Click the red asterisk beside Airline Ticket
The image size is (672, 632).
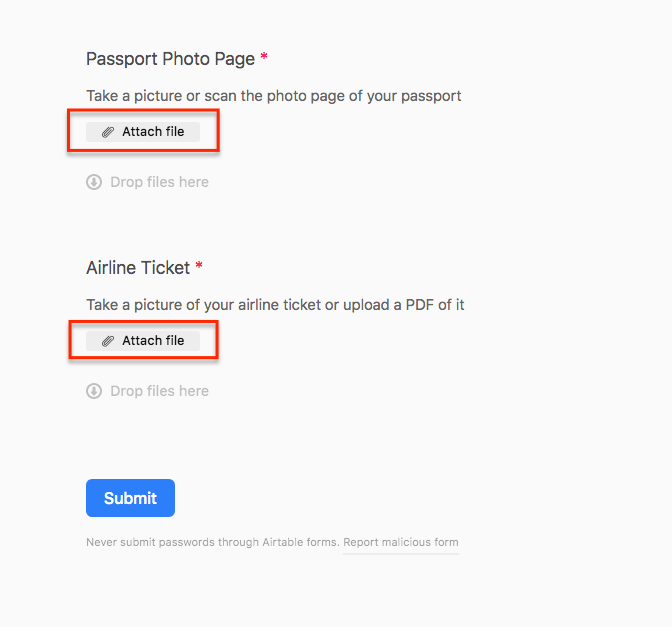(199, 267)
